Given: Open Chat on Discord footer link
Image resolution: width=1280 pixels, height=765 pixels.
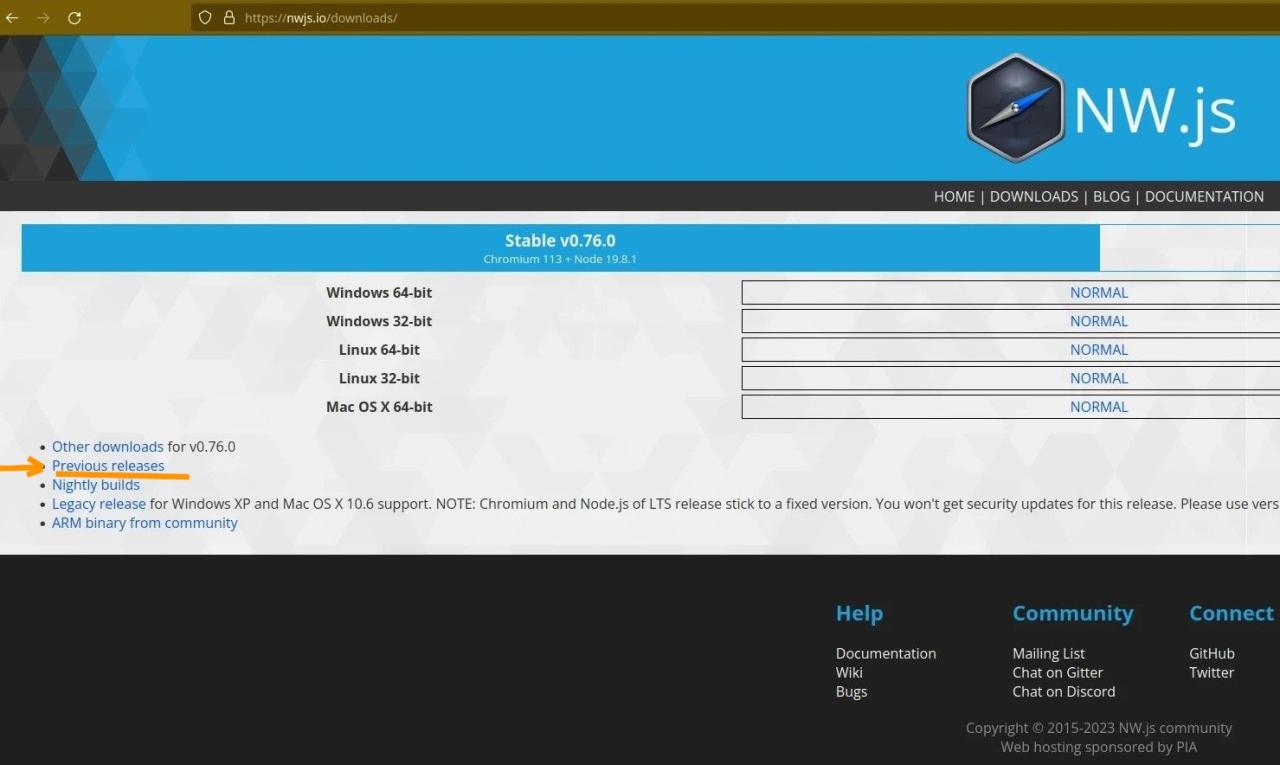Looking at the screenshot, I should (x=1063, y=692).
